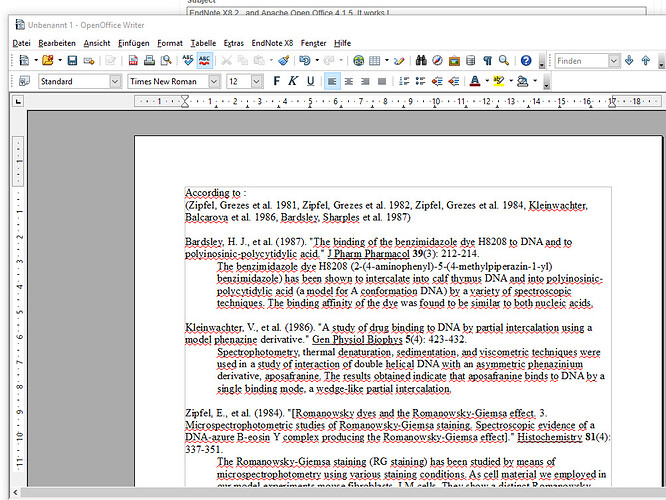Screen dimensions: 666x500
Task: Open the page preview icon
Action: (166, 61)
